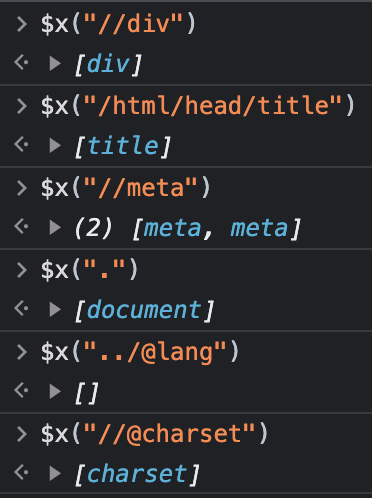Viewport: 372px width, 498px height.
Task: Select the div element in the result
Action: [108, 64]
